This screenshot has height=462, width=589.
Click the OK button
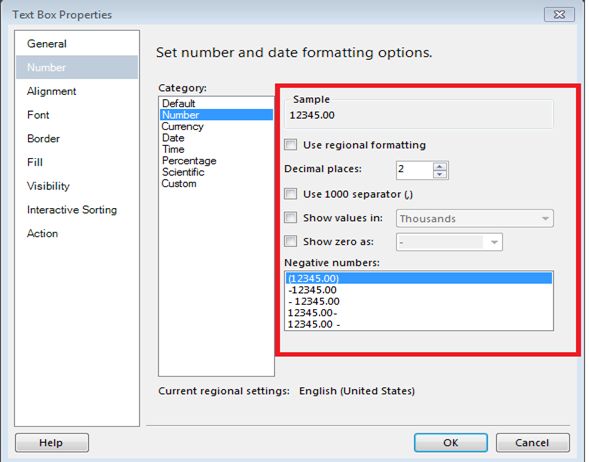[450, 442]
